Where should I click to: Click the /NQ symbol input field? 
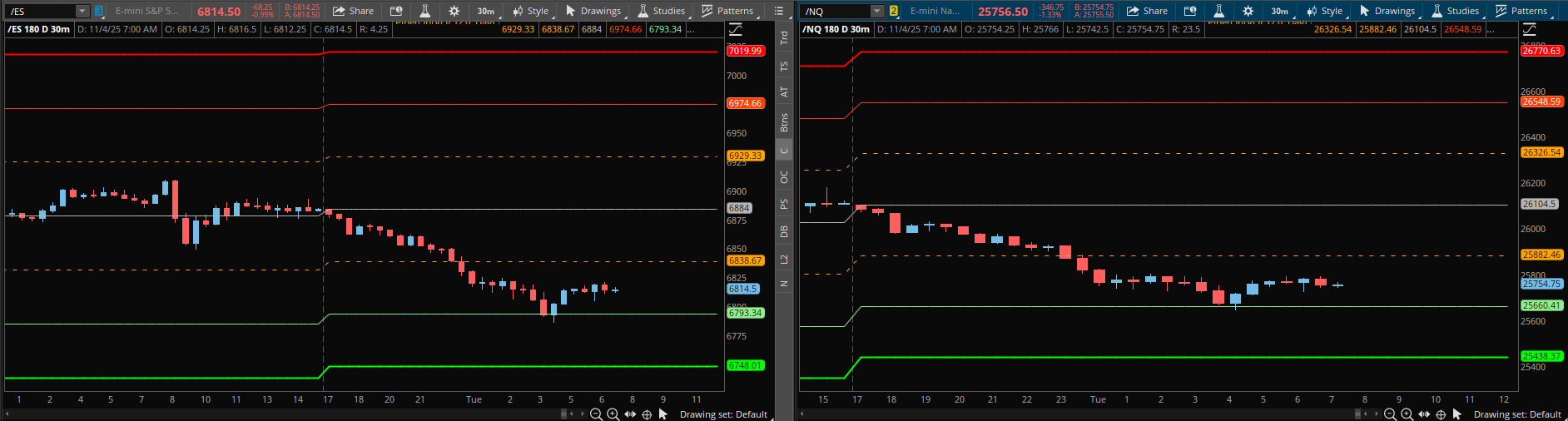(836, 11)
